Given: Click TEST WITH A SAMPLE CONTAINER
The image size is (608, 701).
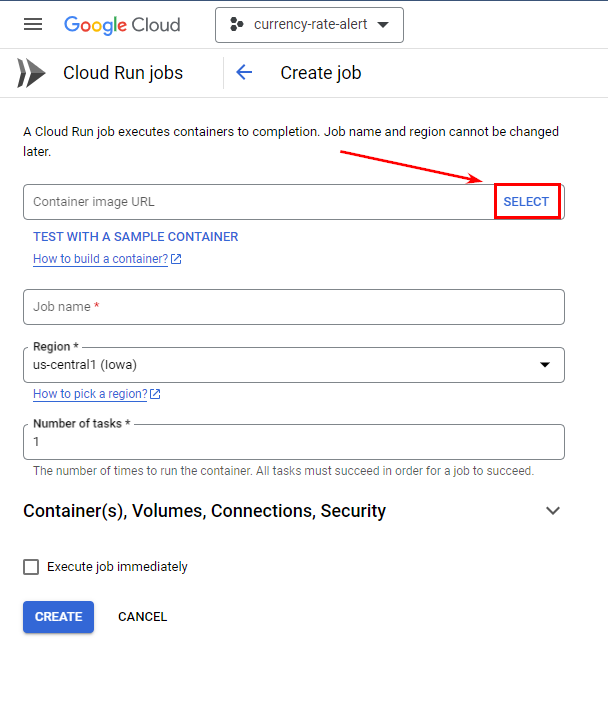Looking at the screenshot, I should tap(136, 237).
